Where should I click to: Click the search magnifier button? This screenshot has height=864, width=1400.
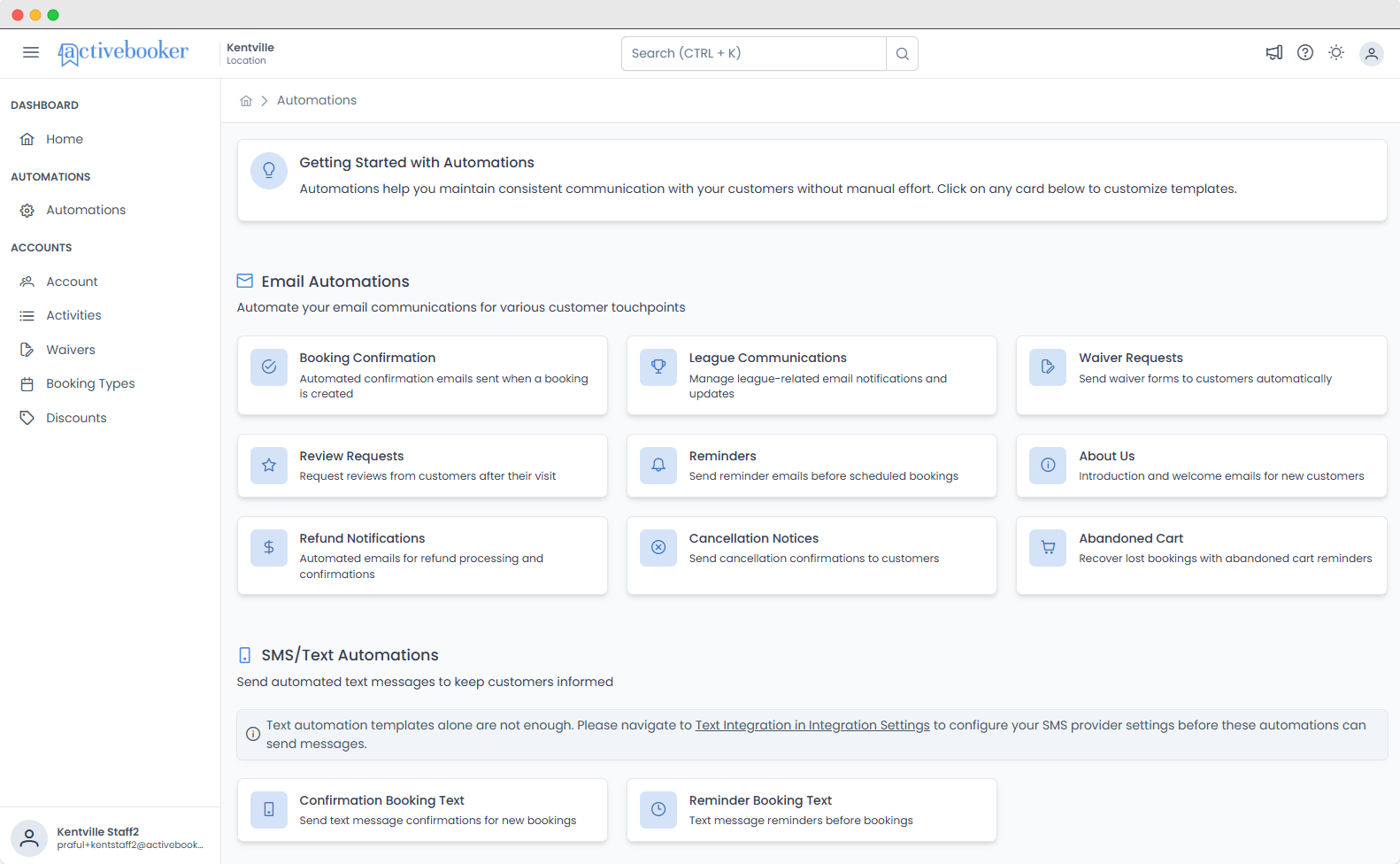902,53
